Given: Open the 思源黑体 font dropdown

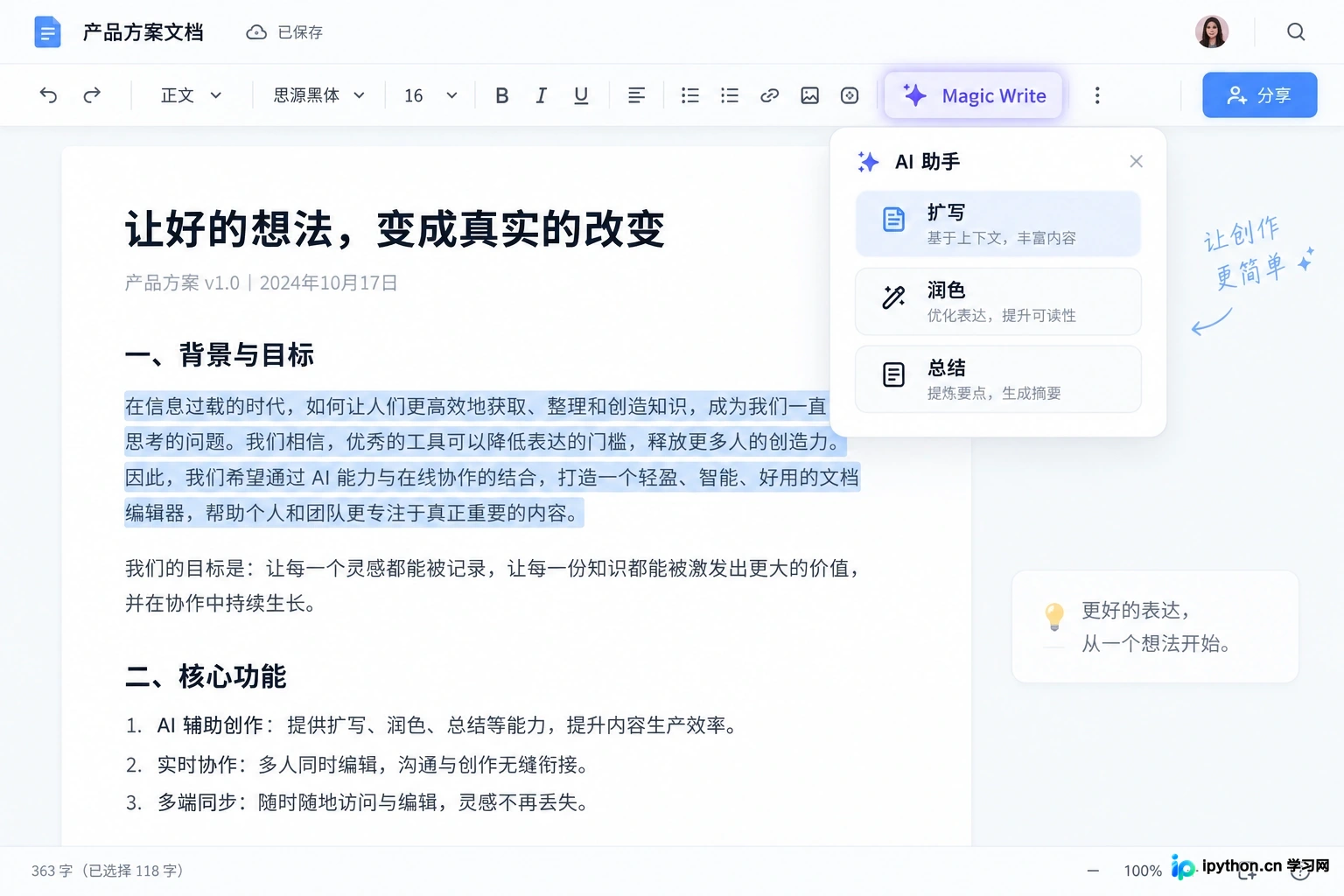Looking at the screenshot, I should (319, 95).
